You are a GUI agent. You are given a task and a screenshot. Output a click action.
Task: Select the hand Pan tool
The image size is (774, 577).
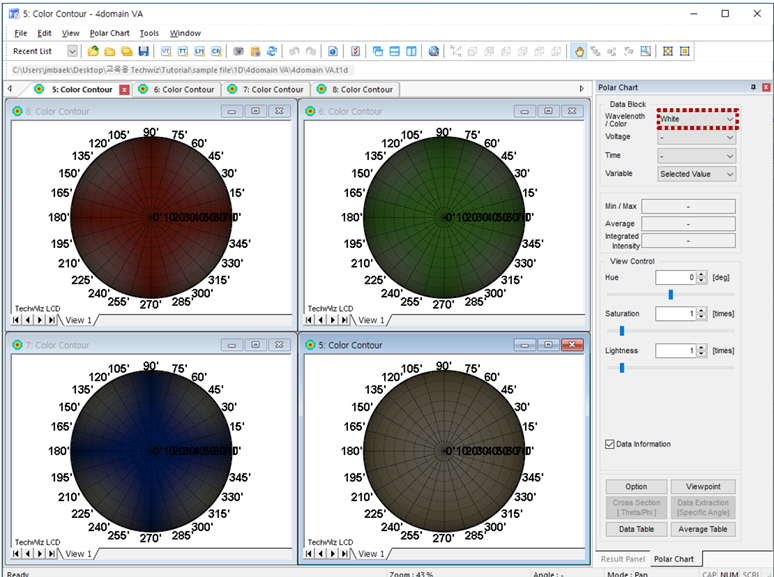pos(580,51)
